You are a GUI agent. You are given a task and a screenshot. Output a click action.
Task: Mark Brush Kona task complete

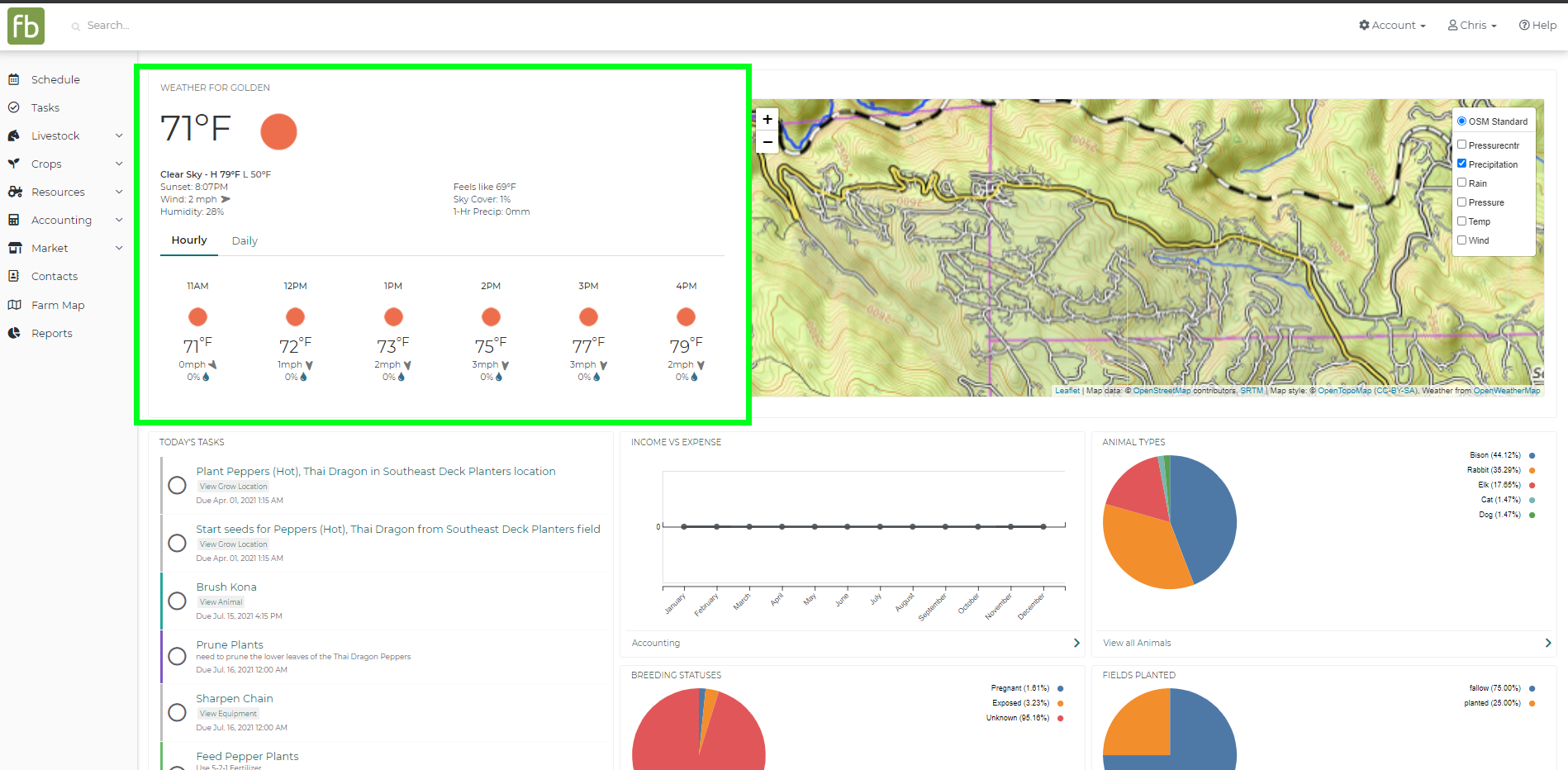click(x=177, y=601)
